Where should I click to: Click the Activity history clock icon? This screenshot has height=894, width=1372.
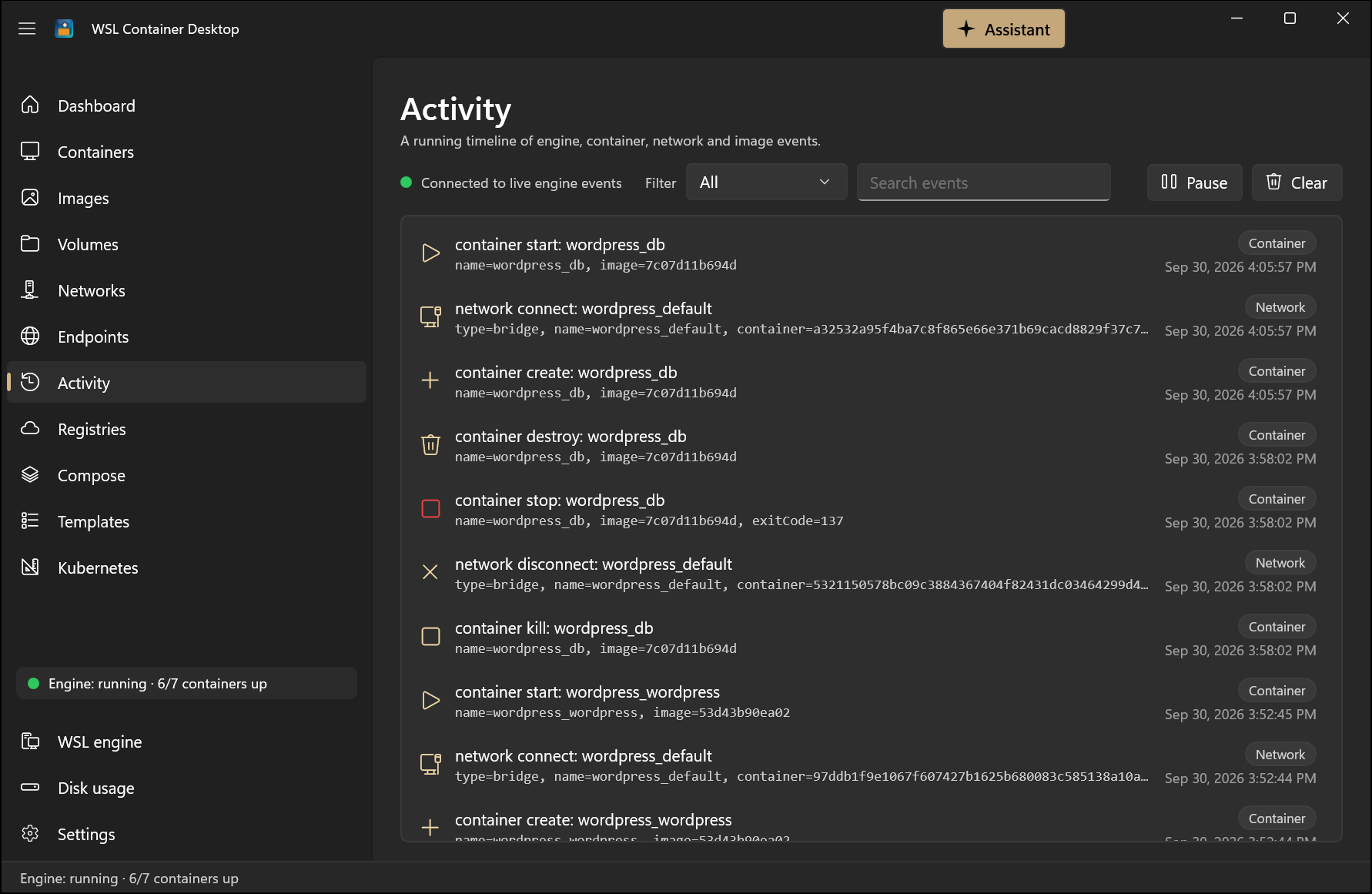(30, 382)
